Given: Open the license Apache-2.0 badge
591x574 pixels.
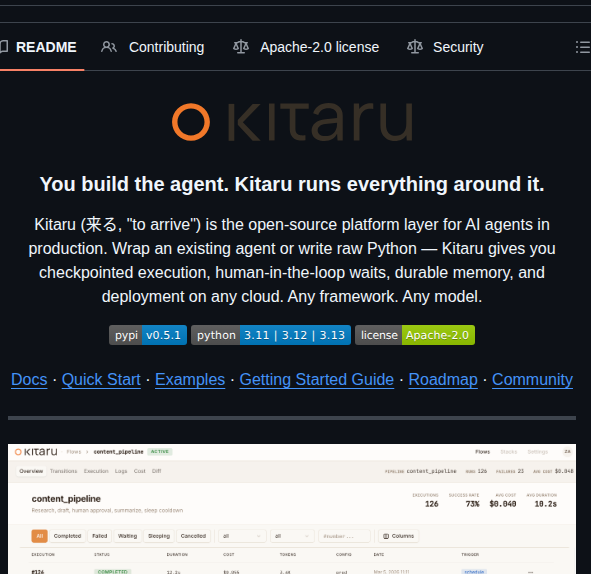Looking at the screenshot, I should click(x=415, y=335).
